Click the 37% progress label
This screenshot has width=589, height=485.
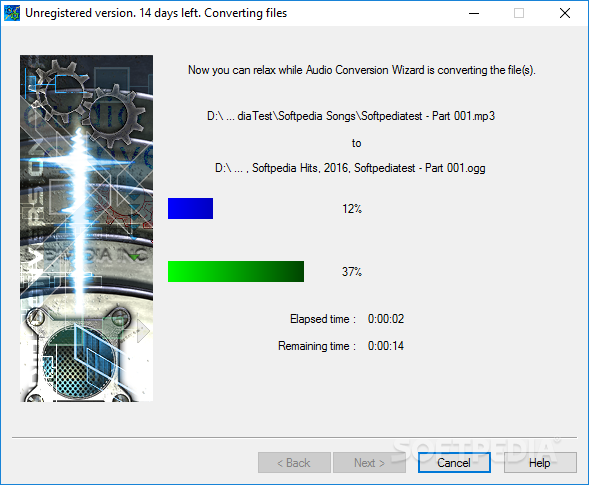352,272
